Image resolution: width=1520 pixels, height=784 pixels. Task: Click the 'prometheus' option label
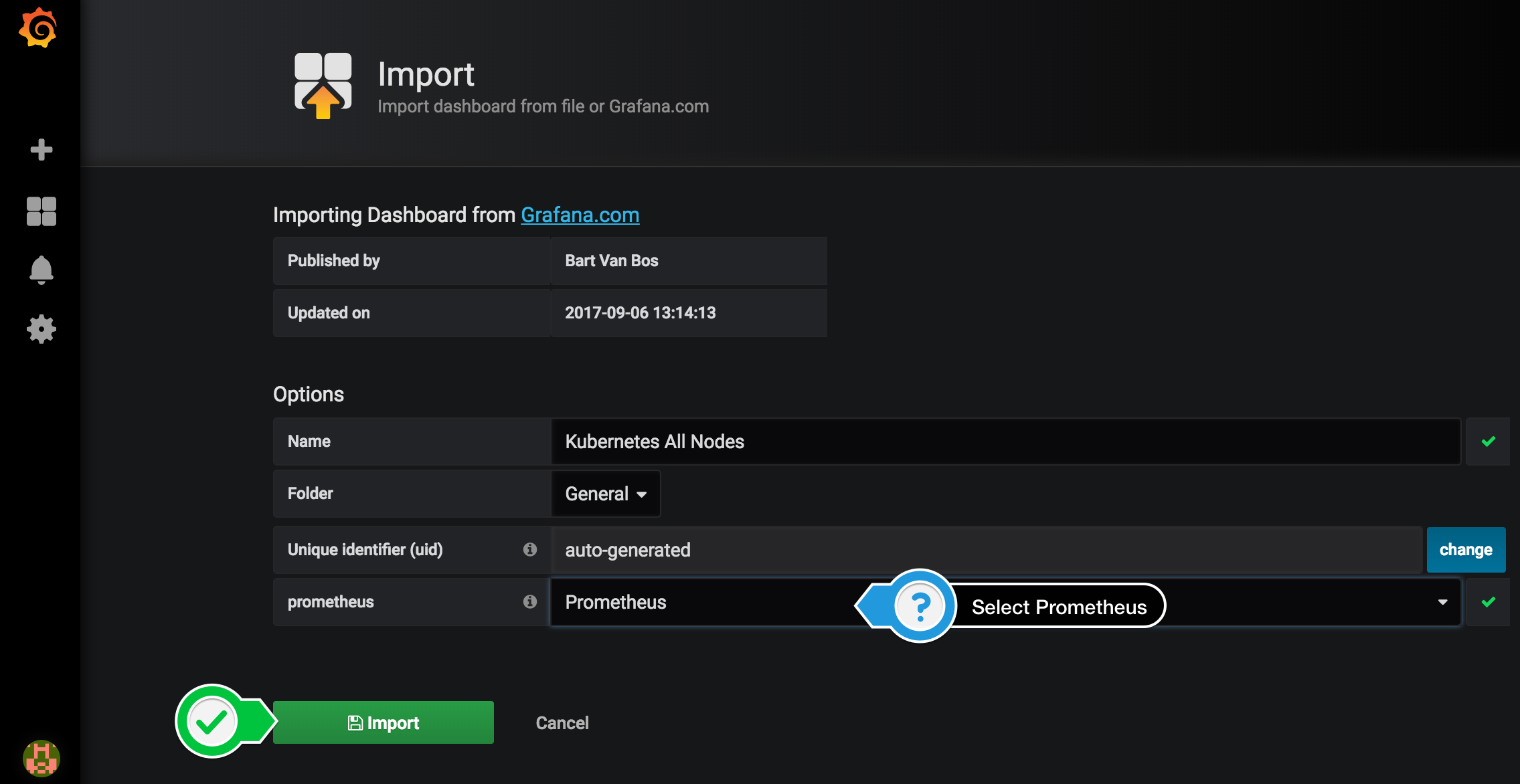click(x=331, y=602)
